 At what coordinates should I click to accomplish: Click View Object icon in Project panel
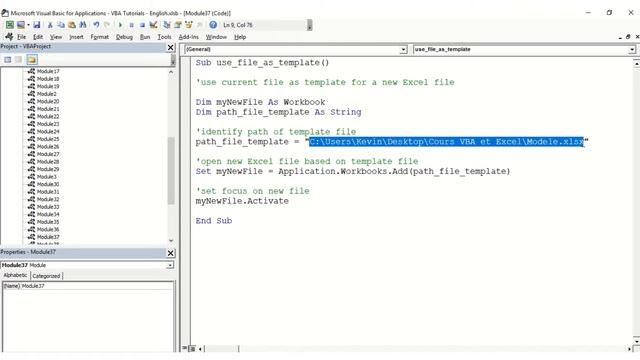tap(18, 60)
